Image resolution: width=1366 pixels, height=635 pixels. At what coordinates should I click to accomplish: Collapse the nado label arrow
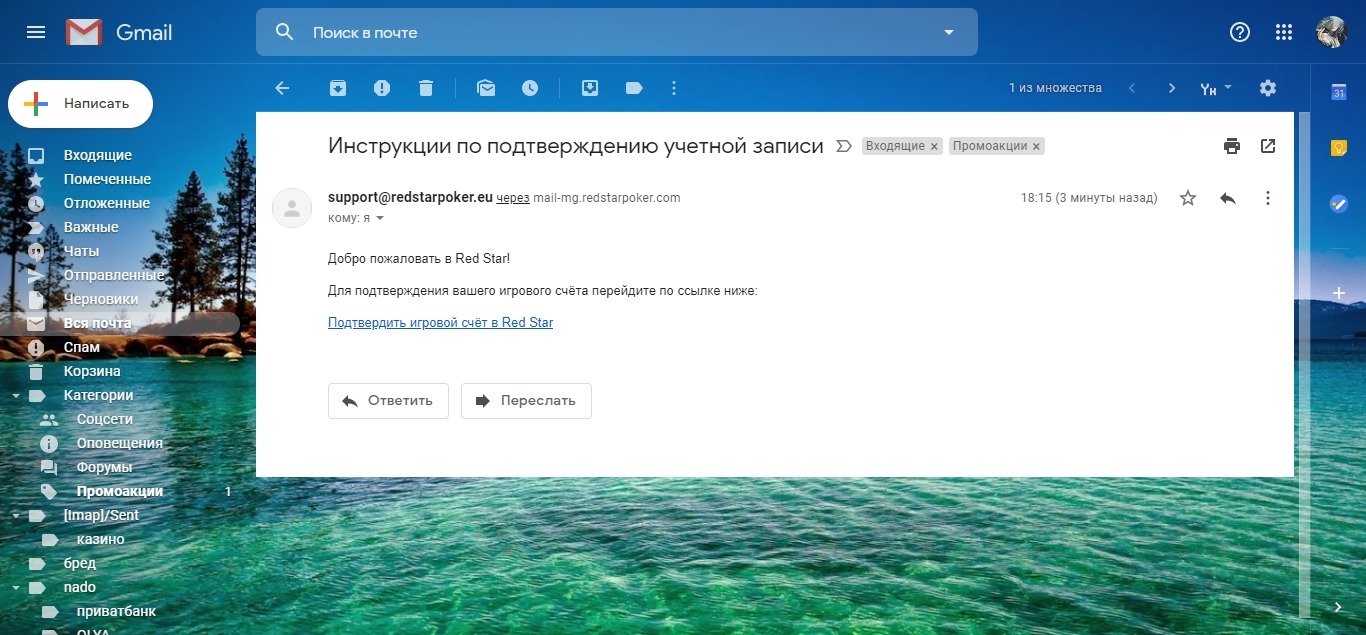coord(15,587)
